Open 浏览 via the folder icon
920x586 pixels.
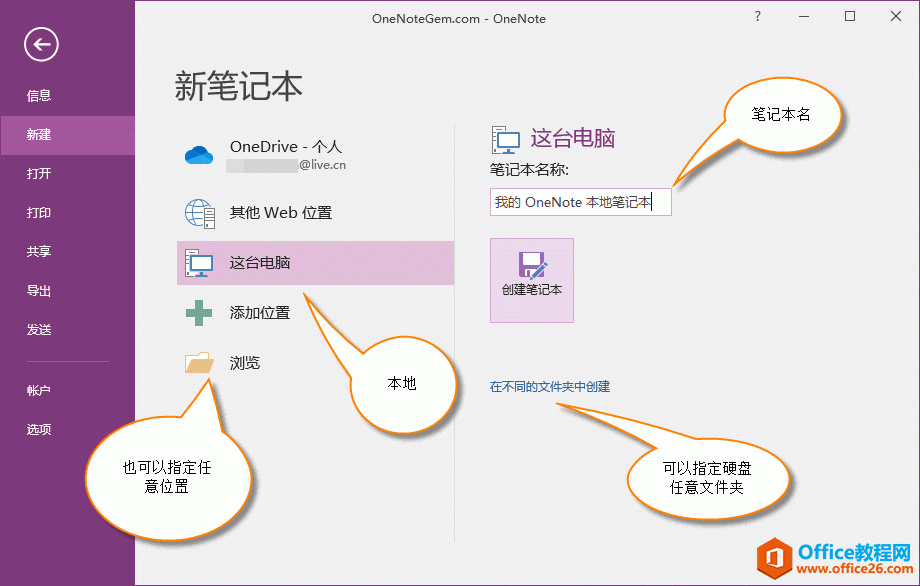[x=198, y=362]
